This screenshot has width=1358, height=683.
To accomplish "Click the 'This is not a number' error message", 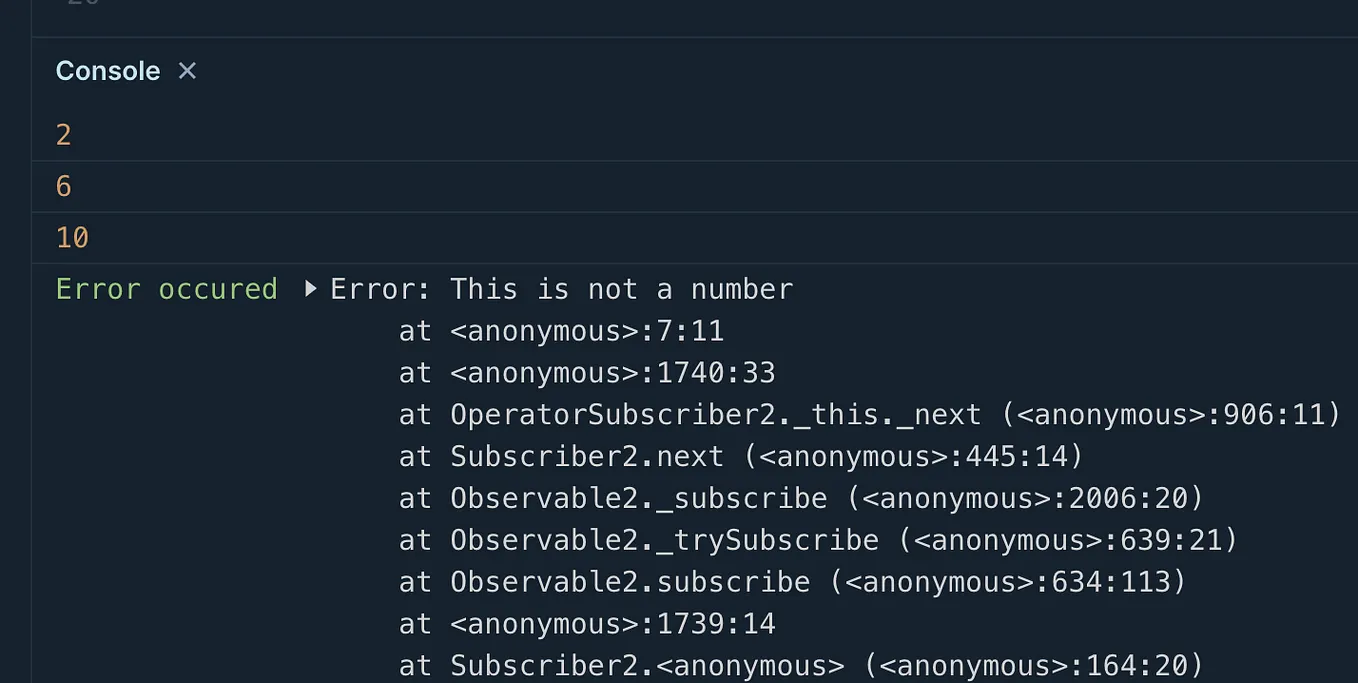I will tap(560, 289).
